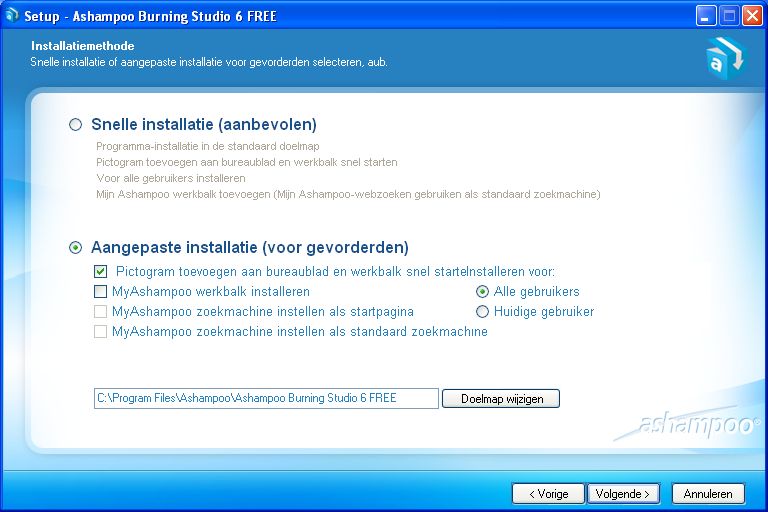Click the Setup icon in the title bar
This screenshot has height=512, width=768.
tap(12, 16)
